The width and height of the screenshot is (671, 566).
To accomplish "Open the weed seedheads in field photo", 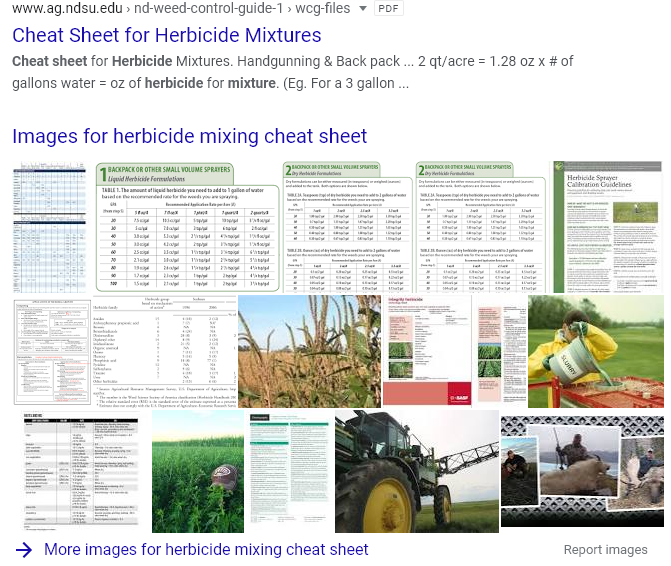I will tap(309, 351).
